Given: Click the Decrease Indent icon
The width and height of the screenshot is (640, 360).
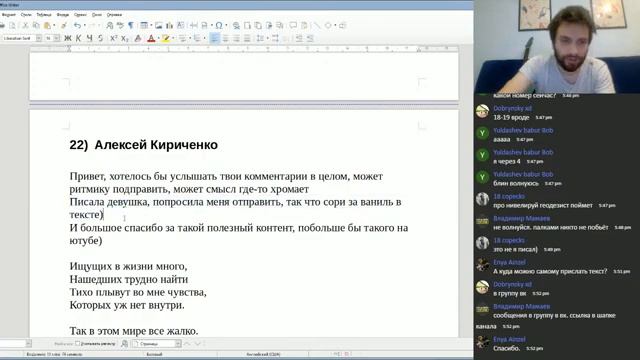Looking at the screenshot, I should pos(310,38).
